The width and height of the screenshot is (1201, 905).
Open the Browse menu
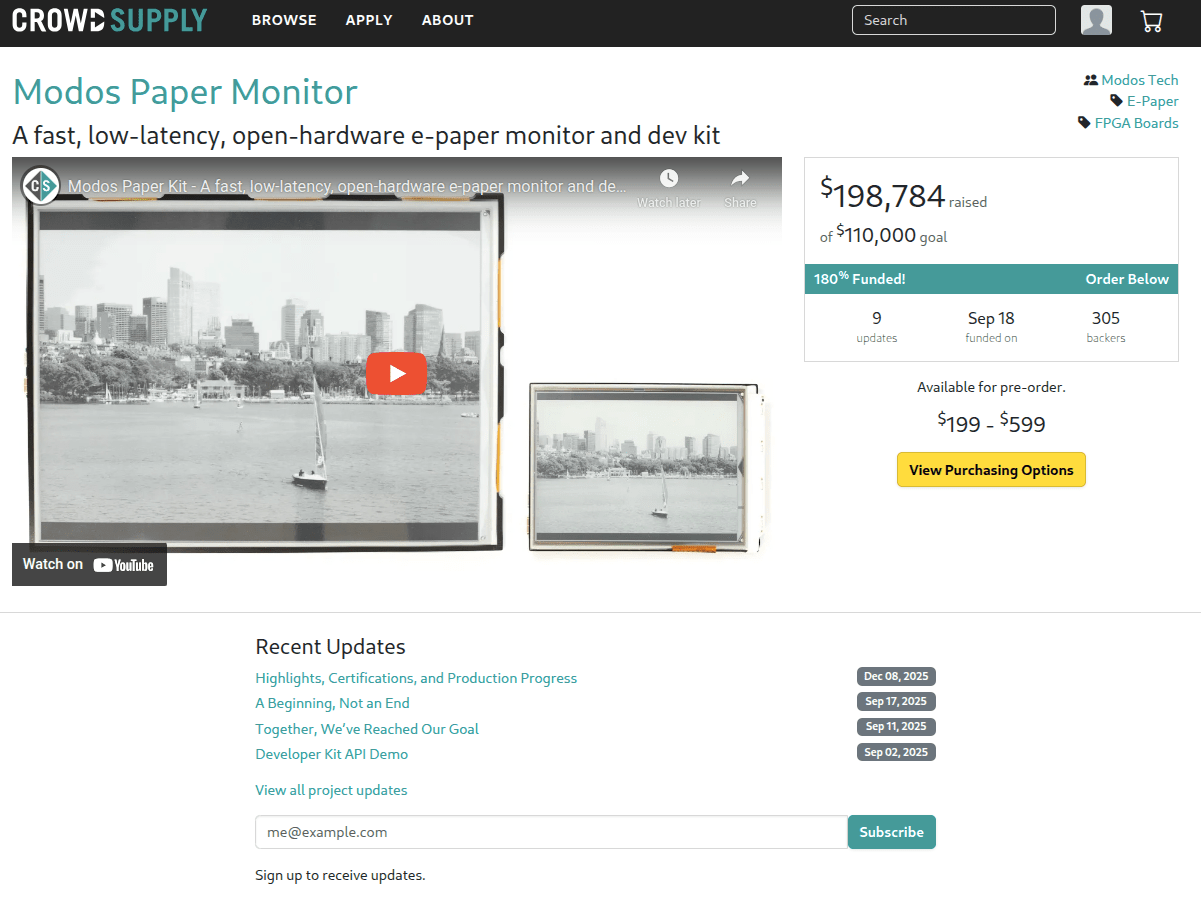click(x=284, y=20)
